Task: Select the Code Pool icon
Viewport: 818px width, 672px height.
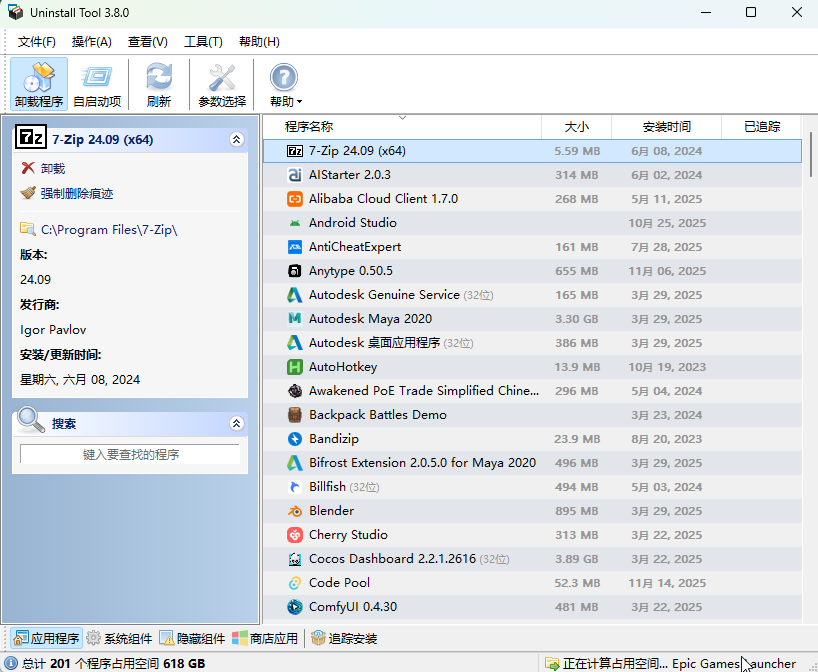Action: [x=295, y=583]
